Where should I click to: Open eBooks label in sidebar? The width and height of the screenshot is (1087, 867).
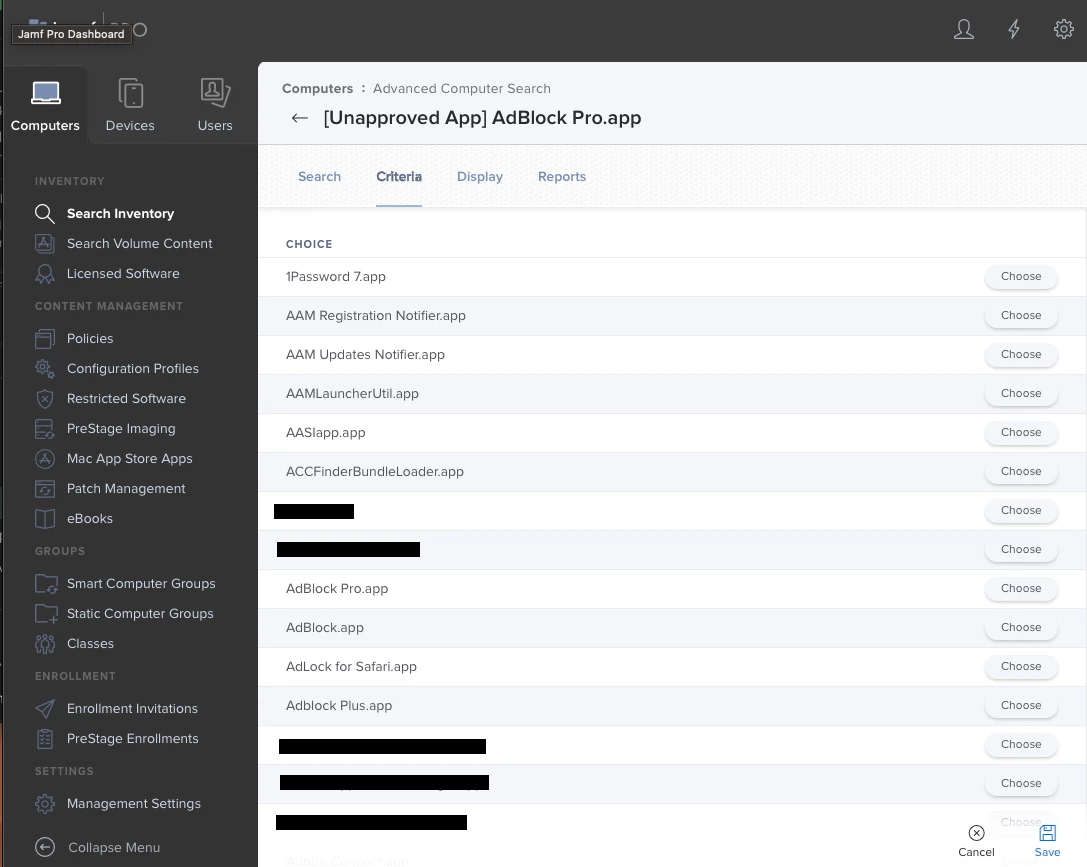[x=89, y=518]
